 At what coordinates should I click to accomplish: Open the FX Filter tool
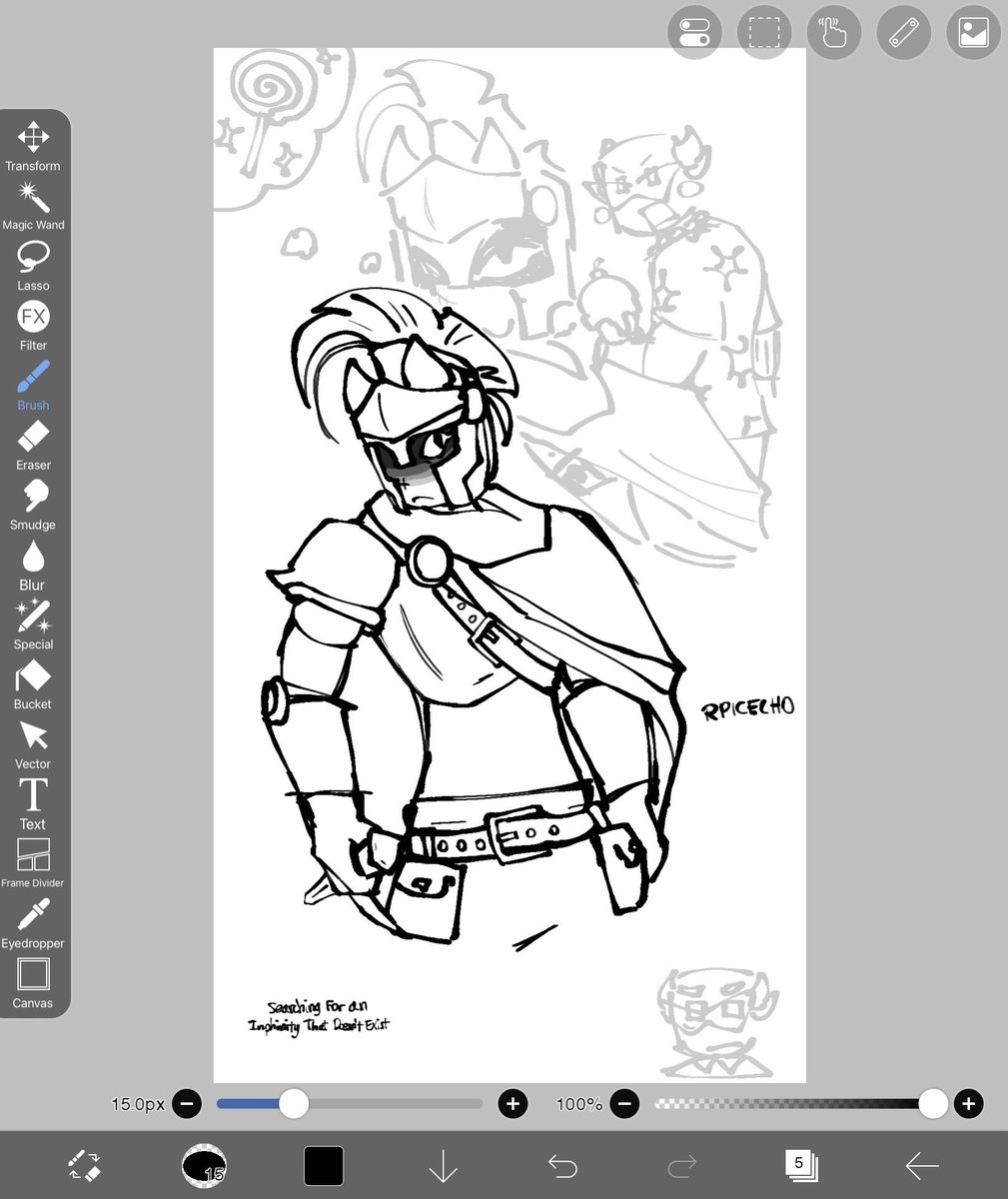(33, 326)
